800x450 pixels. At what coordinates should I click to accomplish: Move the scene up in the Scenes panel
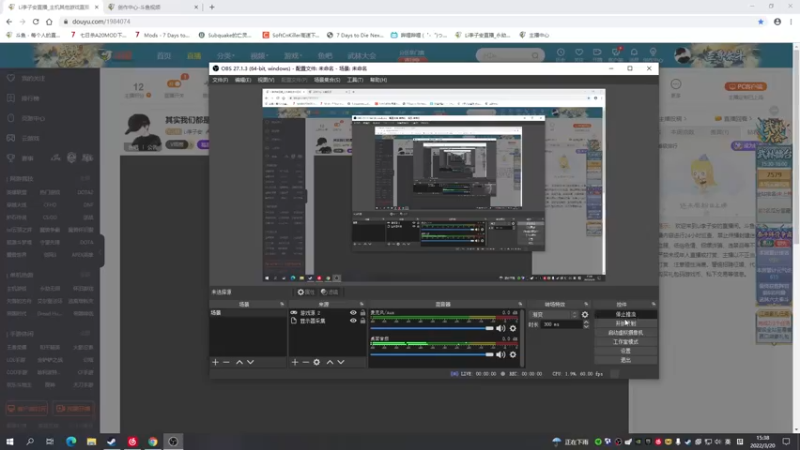239,362
